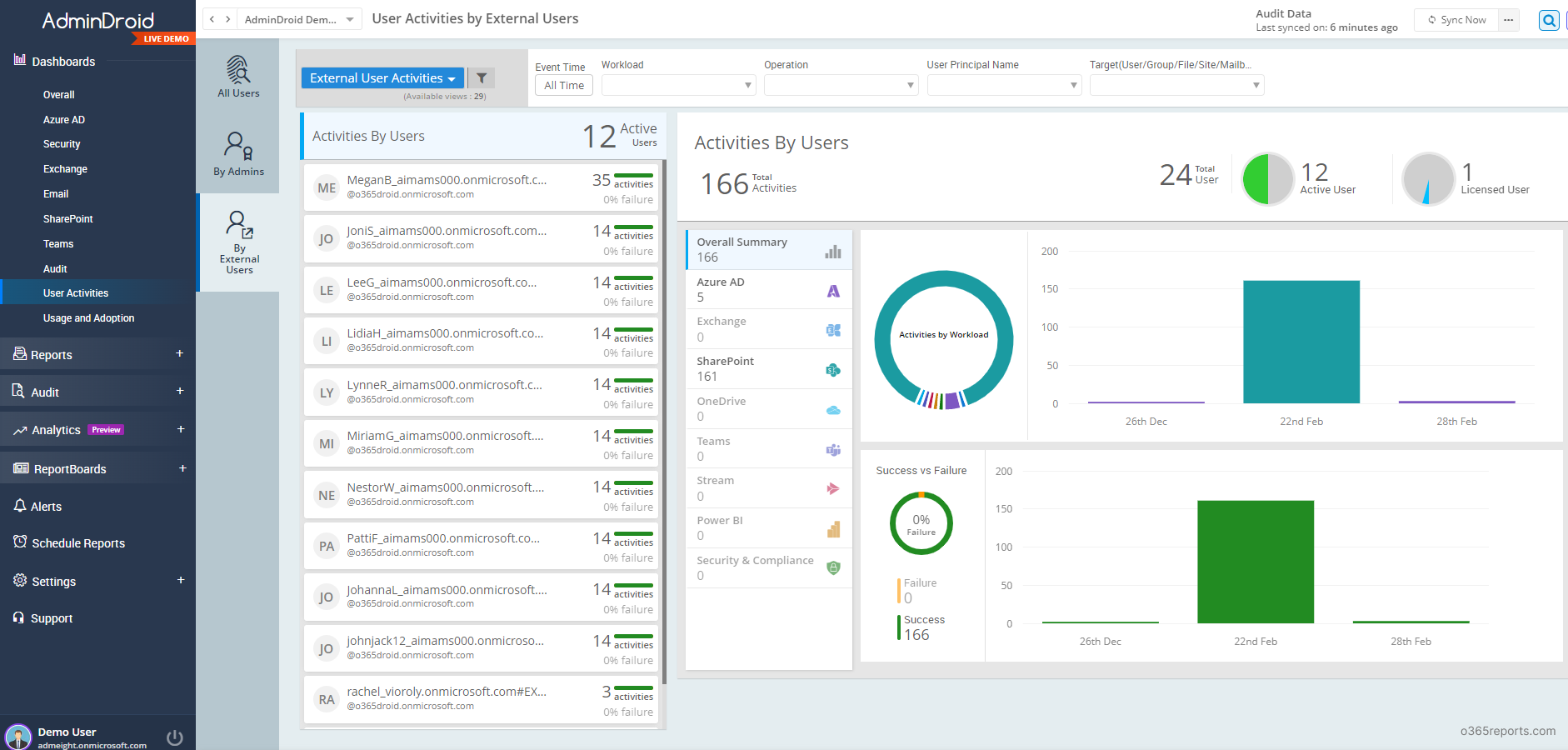
Task: Open the Azure AD dashboard
Action: pyautogui.click(x=64, y=120)
